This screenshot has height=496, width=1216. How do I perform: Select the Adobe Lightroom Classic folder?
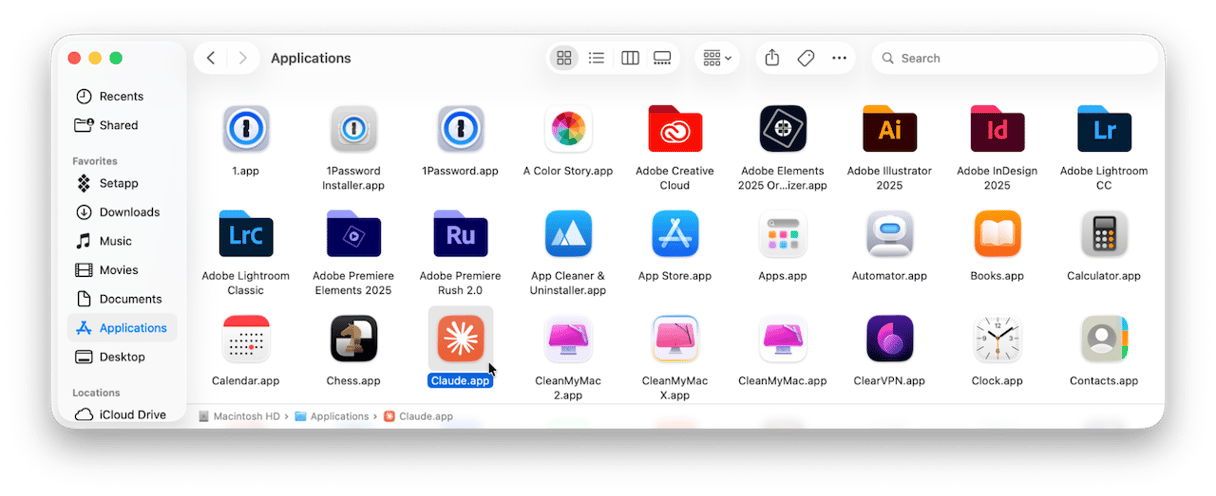[246, 234]
